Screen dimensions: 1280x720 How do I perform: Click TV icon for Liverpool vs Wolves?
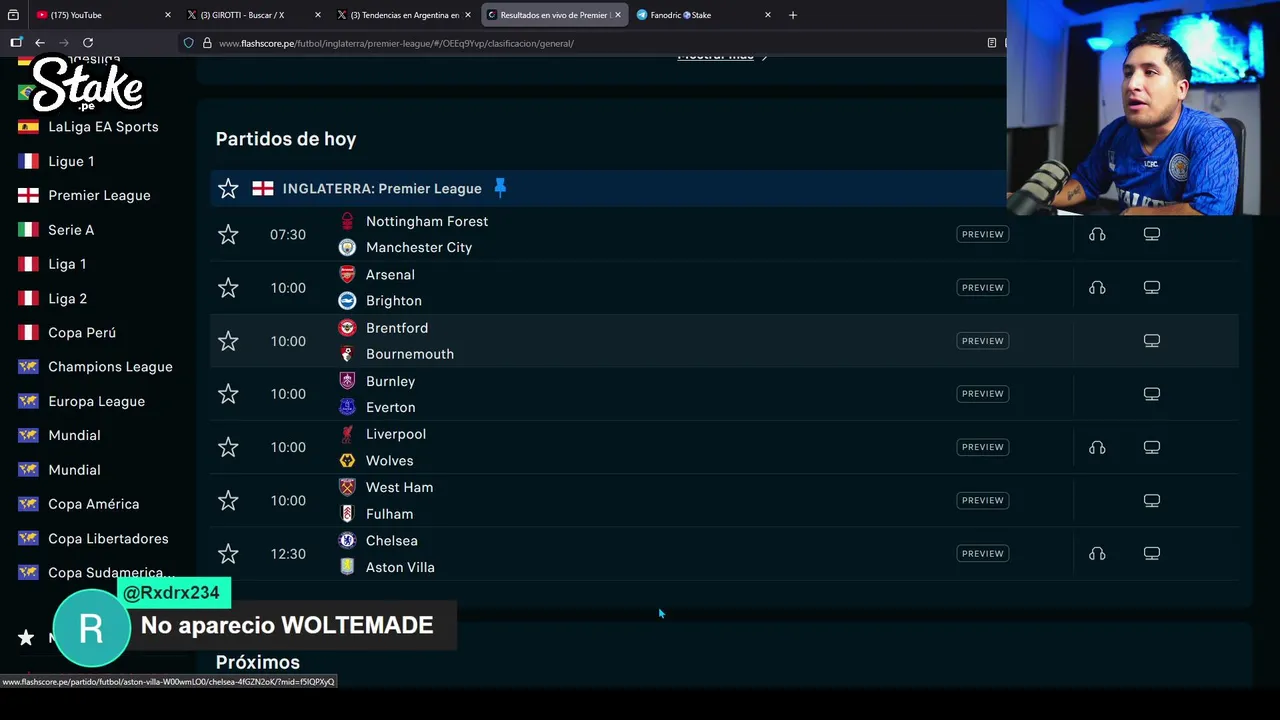pyautogui.click(x=1152, y=447)
